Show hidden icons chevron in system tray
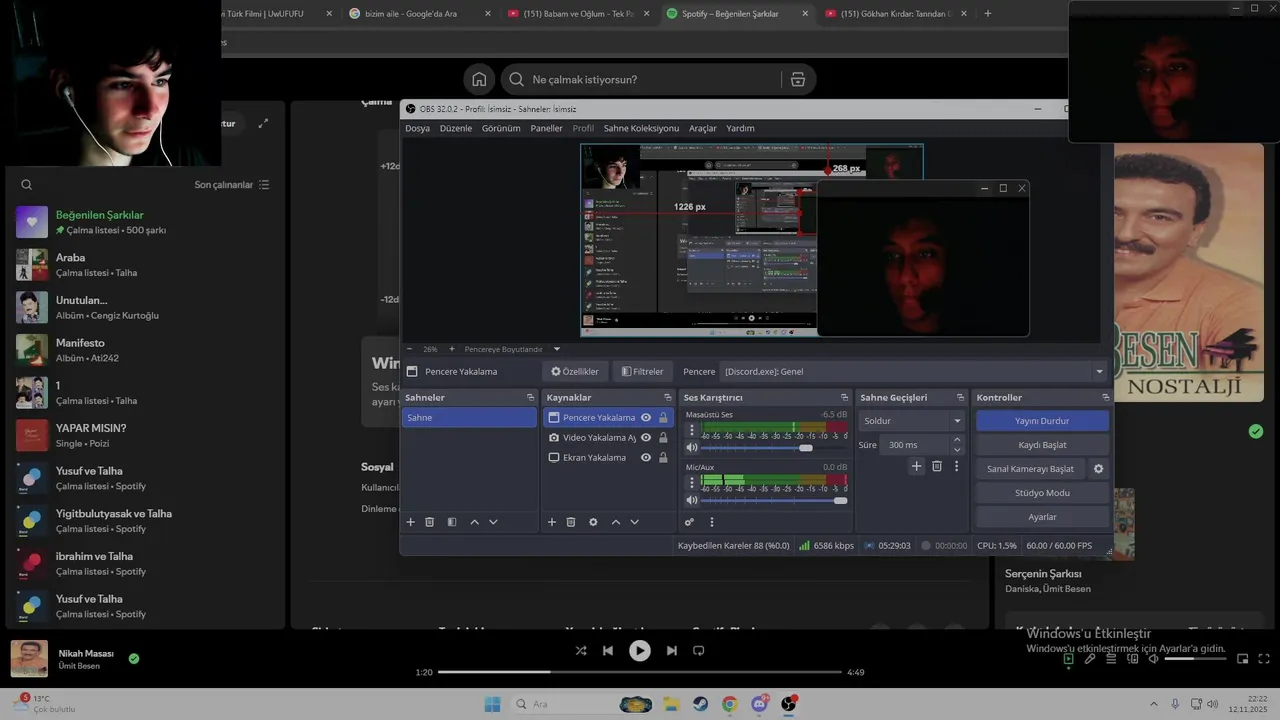Image resolution: width=1280 pixels, height=720 pixels. click(1154, 704)
